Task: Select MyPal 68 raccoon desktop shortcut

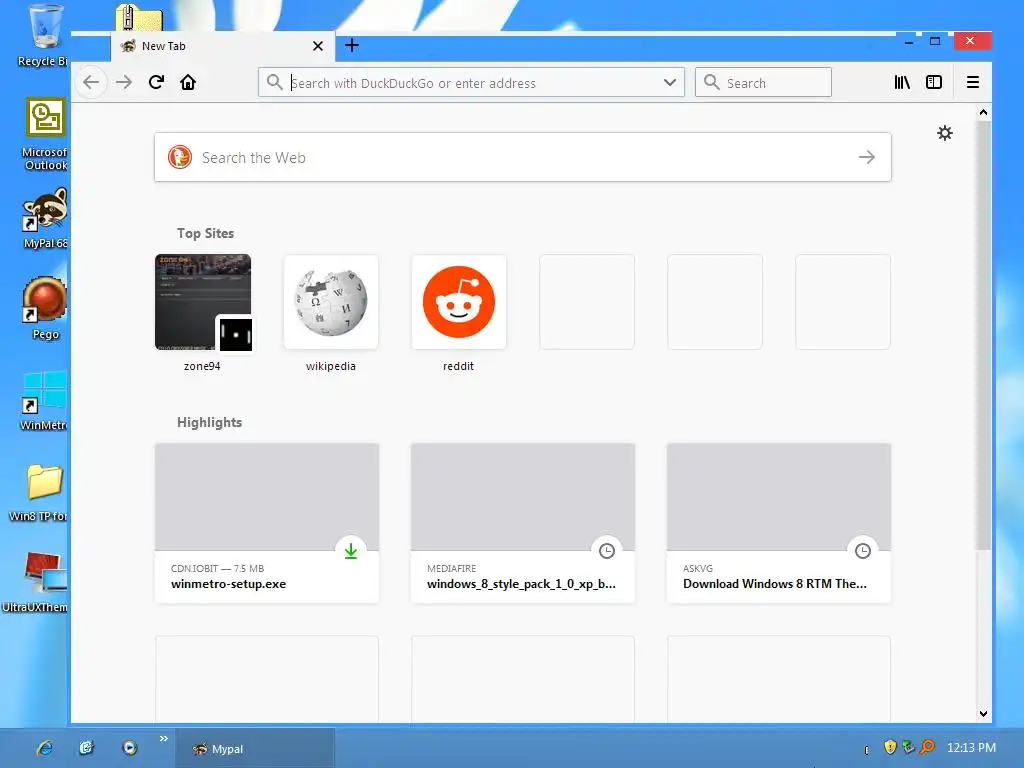Action: pyautogui.click(x=44, y=219)
